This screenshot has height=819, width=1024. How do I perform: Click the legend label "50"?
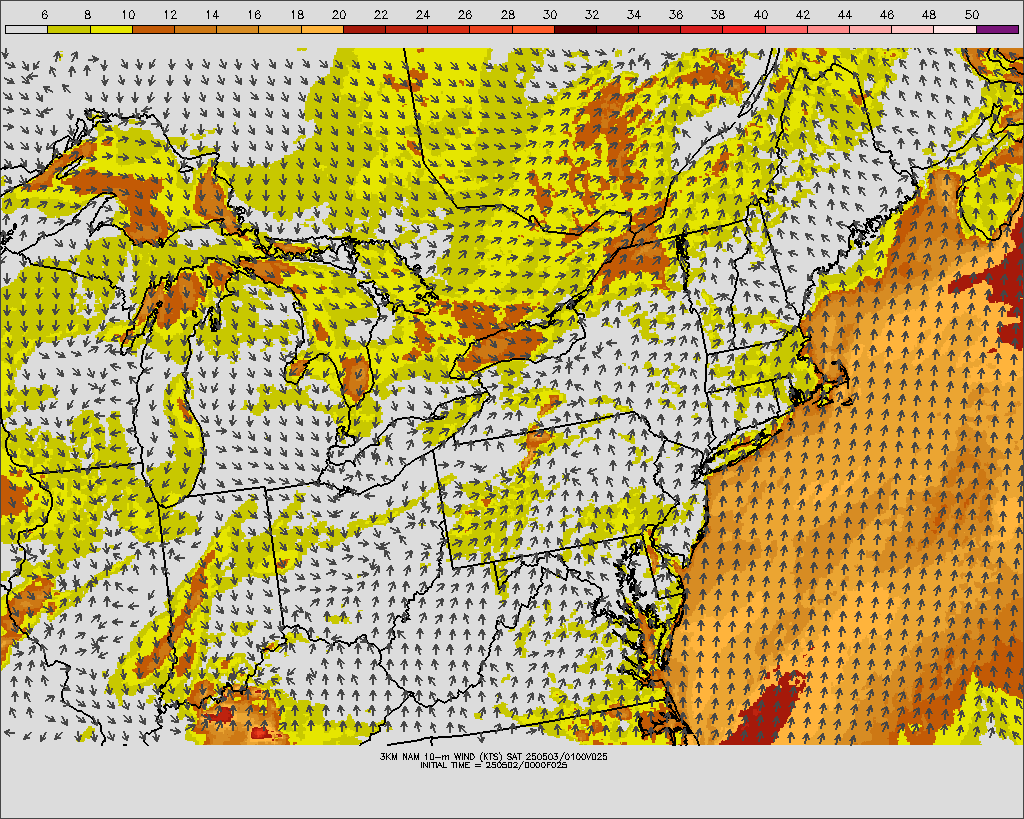[x=972, y=14]
